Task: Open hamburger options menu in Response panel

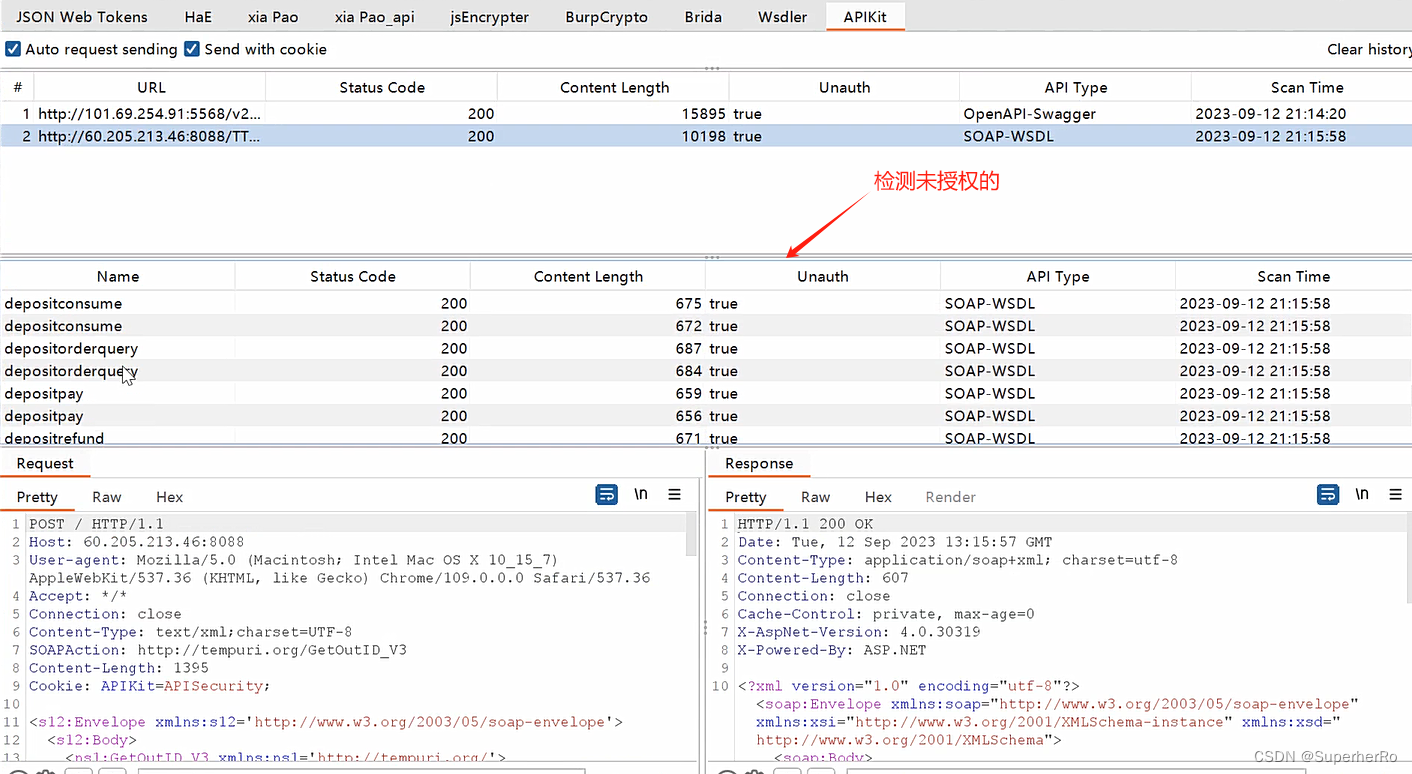Action: (x=1396, y=495)
